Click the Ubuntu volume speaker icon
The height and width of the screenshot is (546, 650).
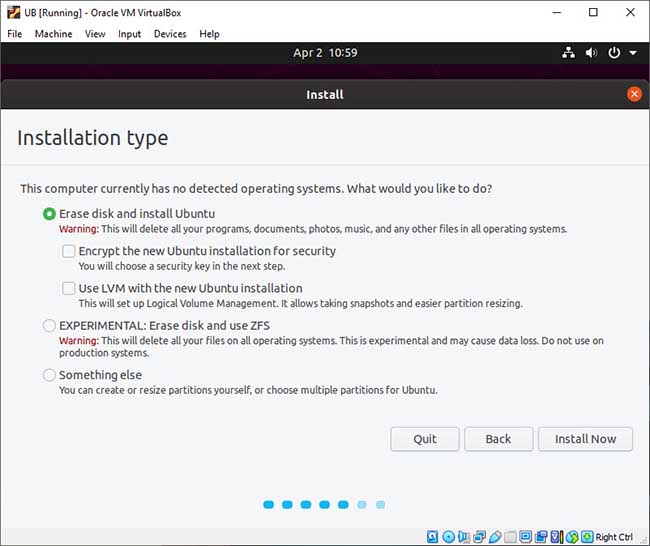click(591, 53)
